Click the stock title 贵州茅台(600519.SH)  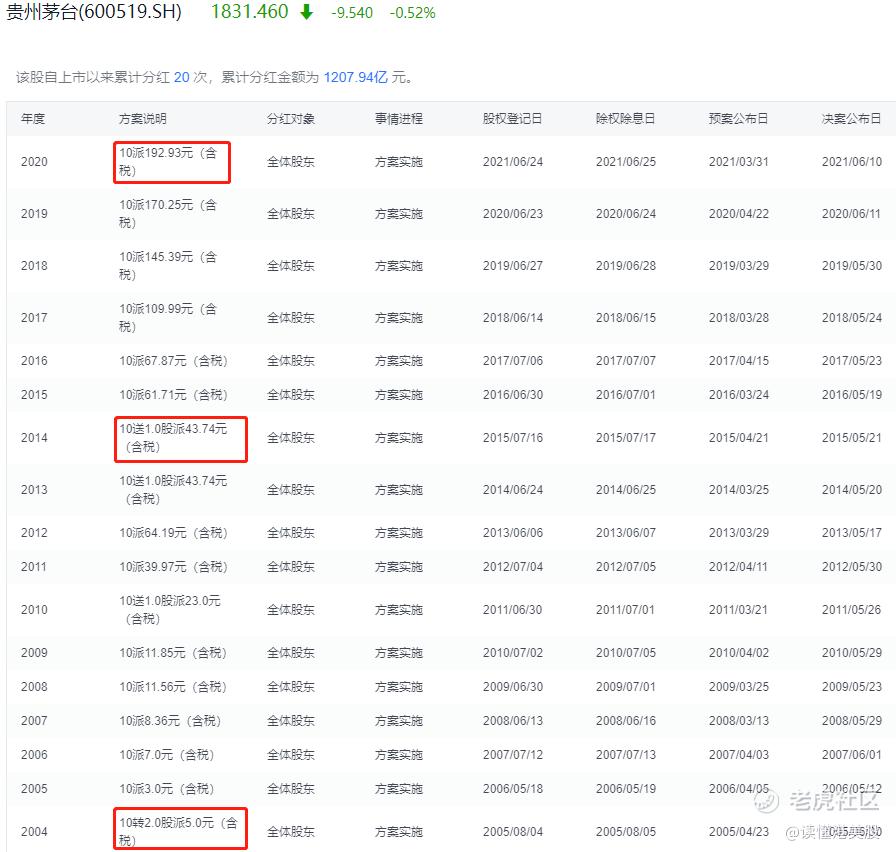(x=94, y=12)
